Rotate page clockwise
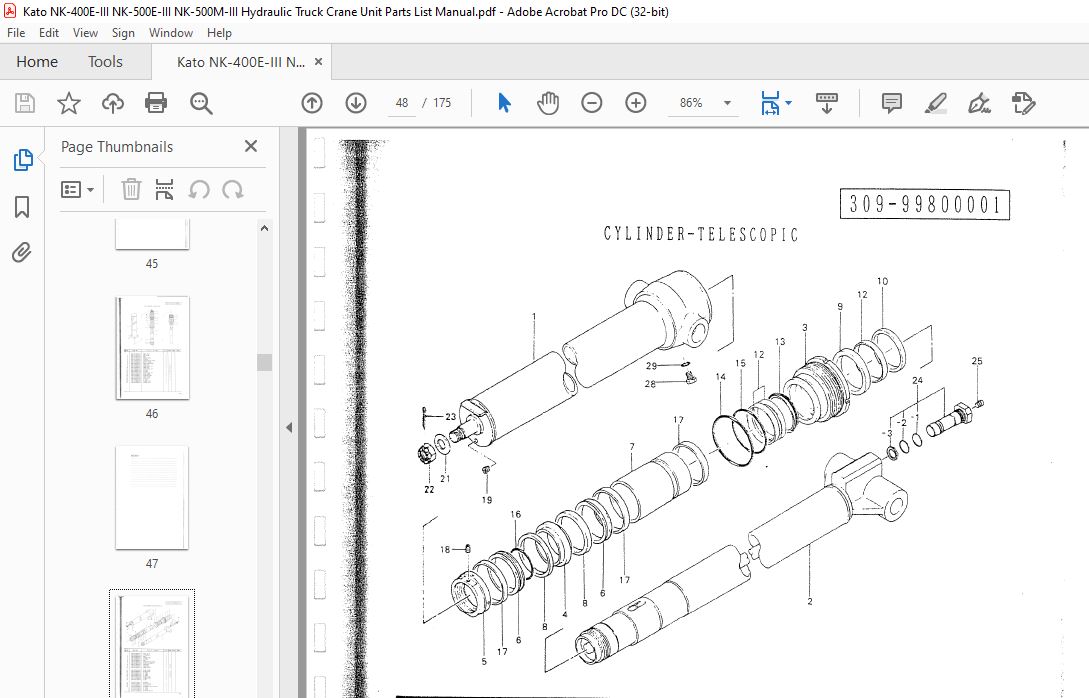 [x=233, y=189]
